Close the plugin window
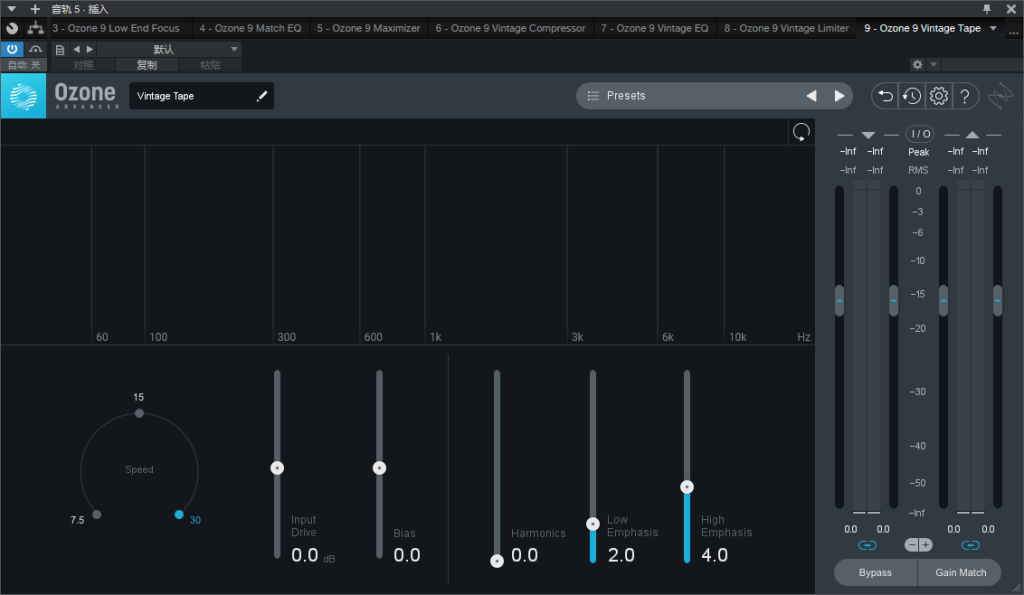The image size is (1024, 595). point(1011,9)
